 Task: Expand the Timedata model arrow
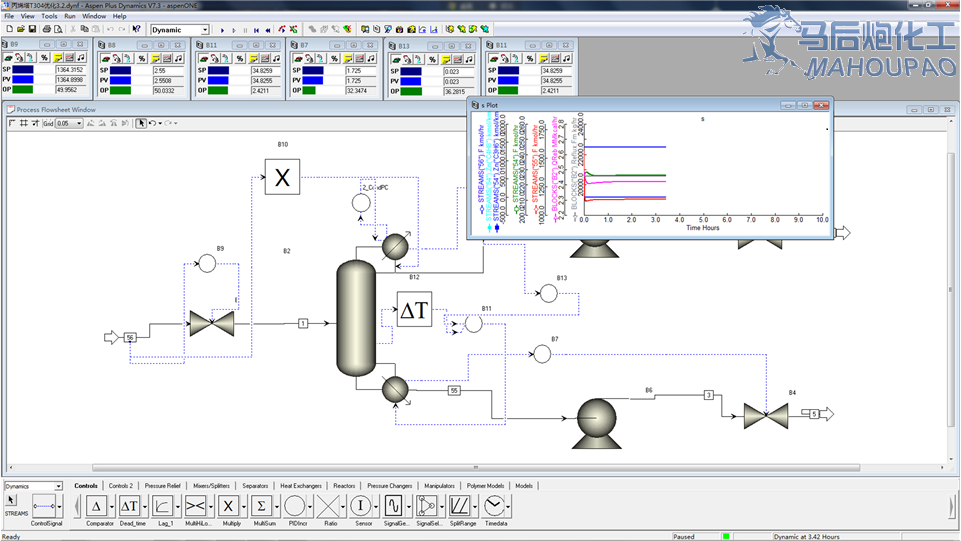(x=509, y=506)
